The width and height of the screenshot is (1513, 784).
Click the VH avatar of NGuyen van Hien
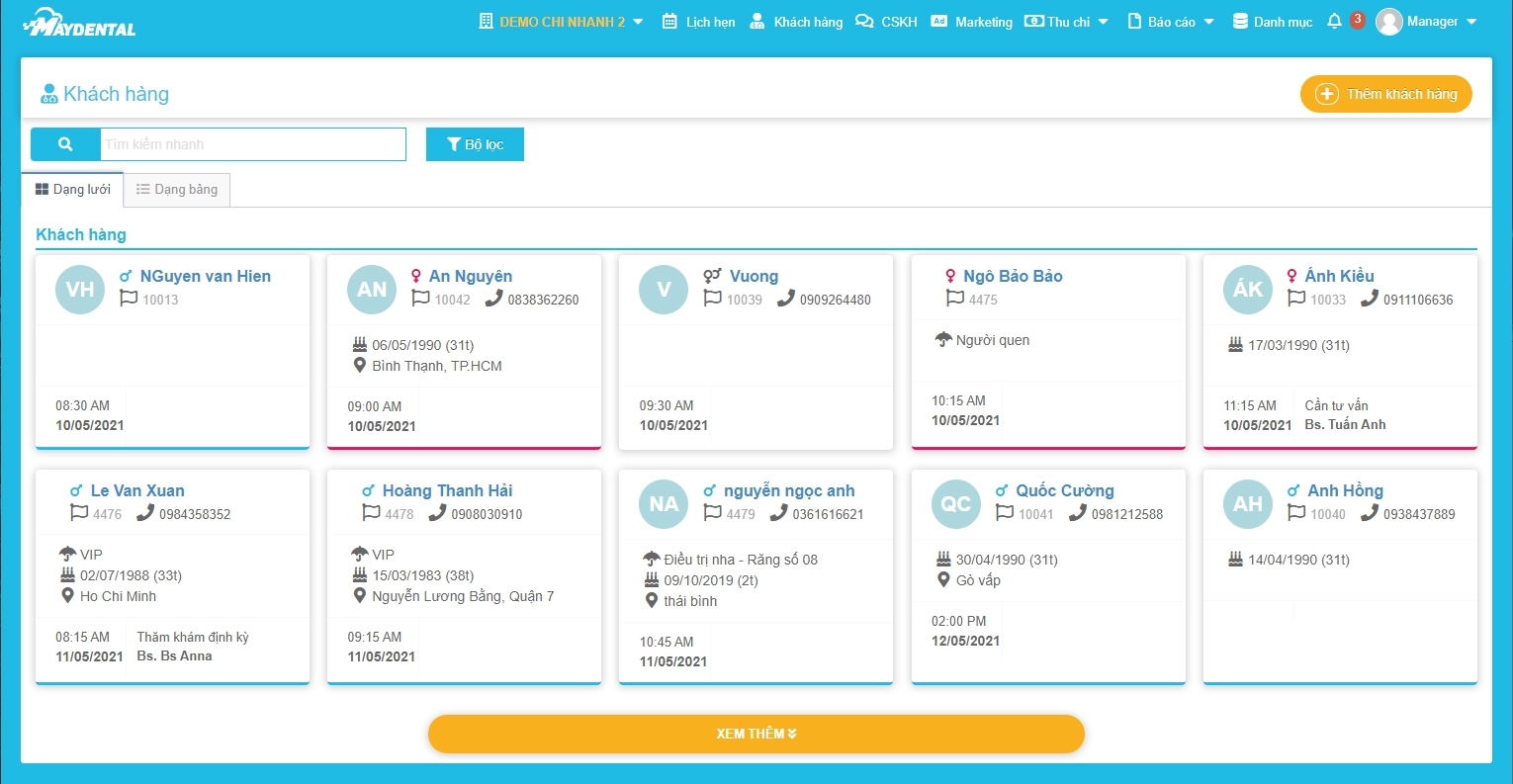click(x=80, y=290)
